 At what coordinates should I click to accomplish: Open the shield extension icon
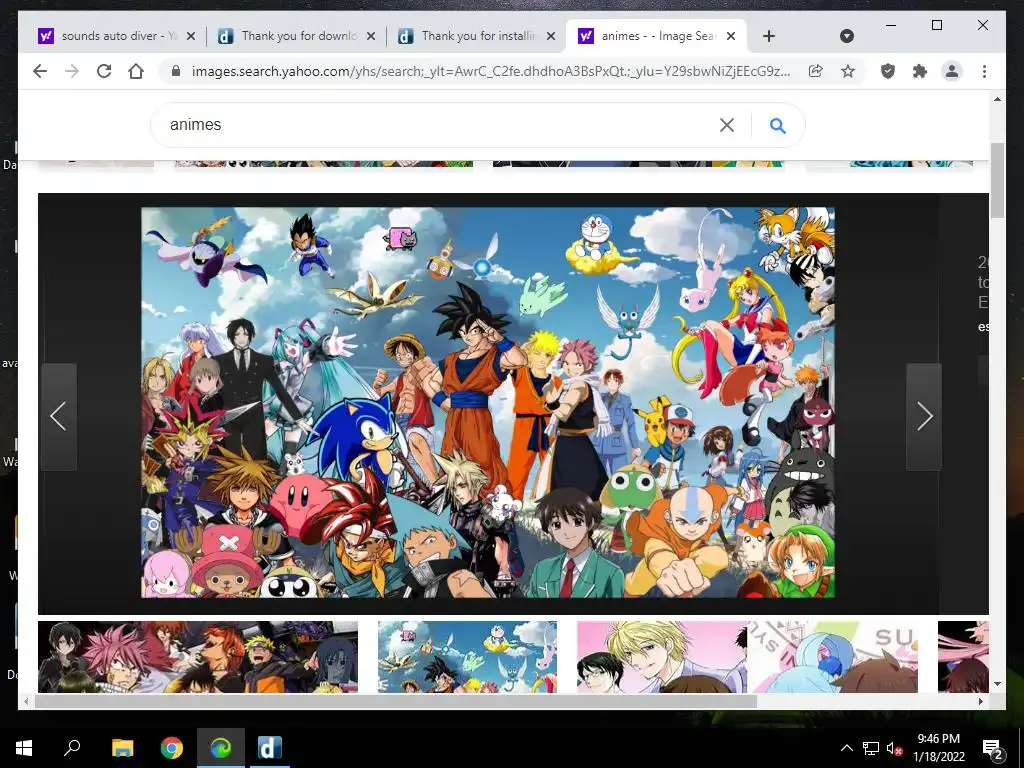pos(888,71)
